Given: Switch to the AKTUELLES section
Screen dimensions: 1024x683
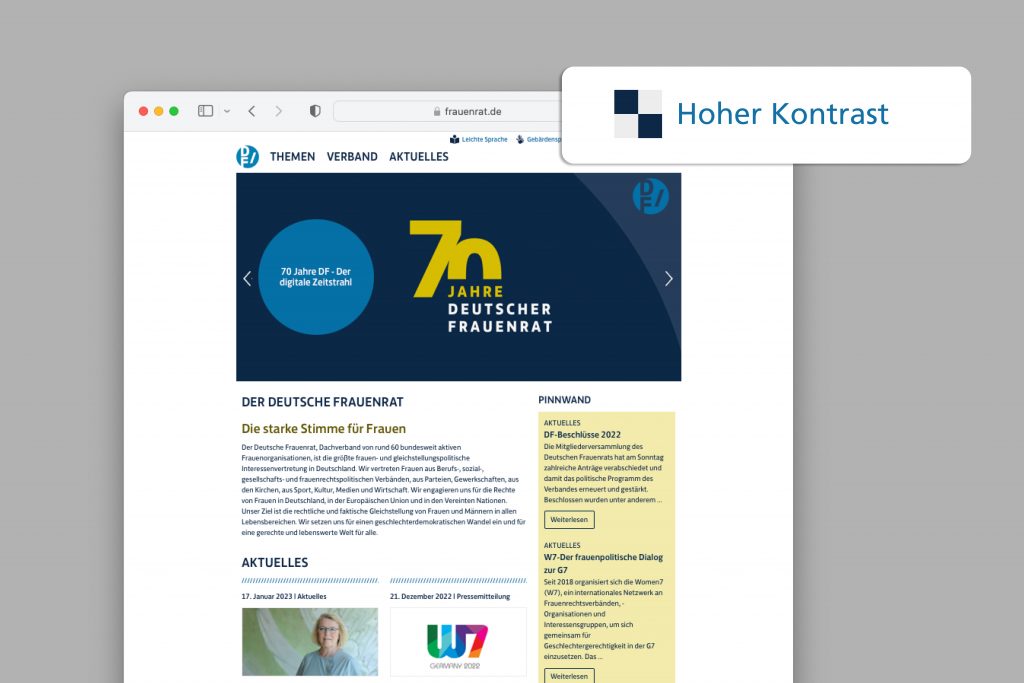Looking at the screenshot, I should click(418, 157).
